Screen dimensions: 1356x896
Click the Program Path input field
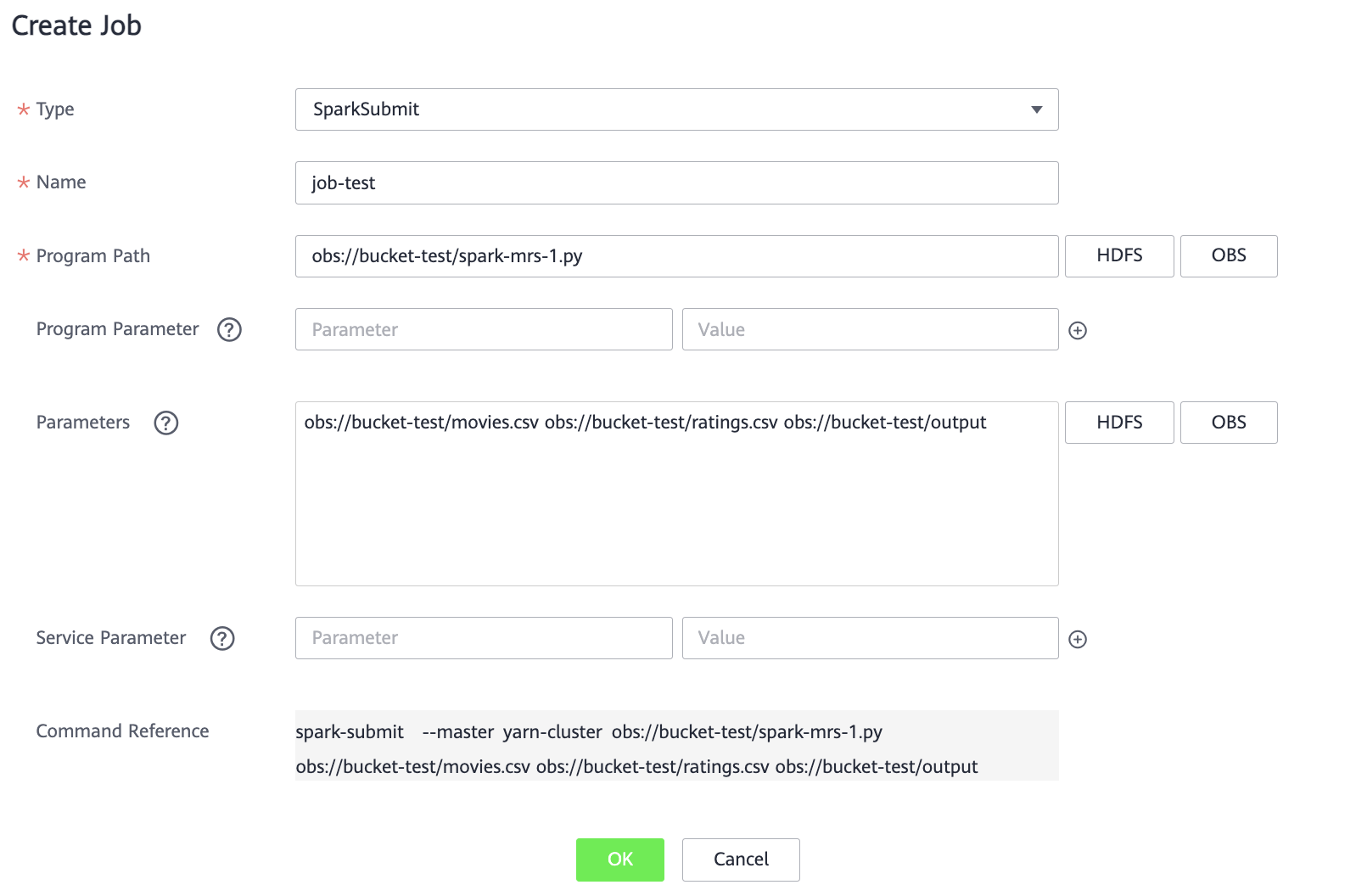(x=676, y=256)
